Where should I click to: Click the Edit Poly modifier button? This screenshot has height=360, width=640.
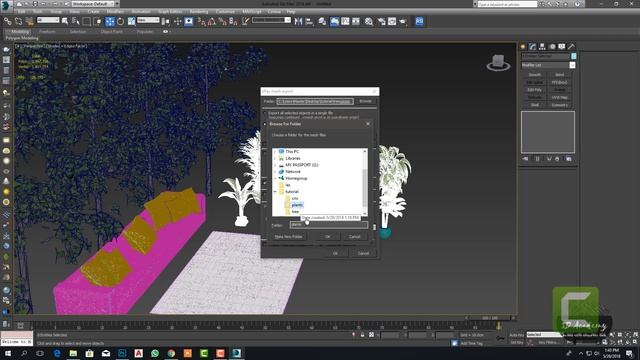pyautogui.click(x=535, y=90)
